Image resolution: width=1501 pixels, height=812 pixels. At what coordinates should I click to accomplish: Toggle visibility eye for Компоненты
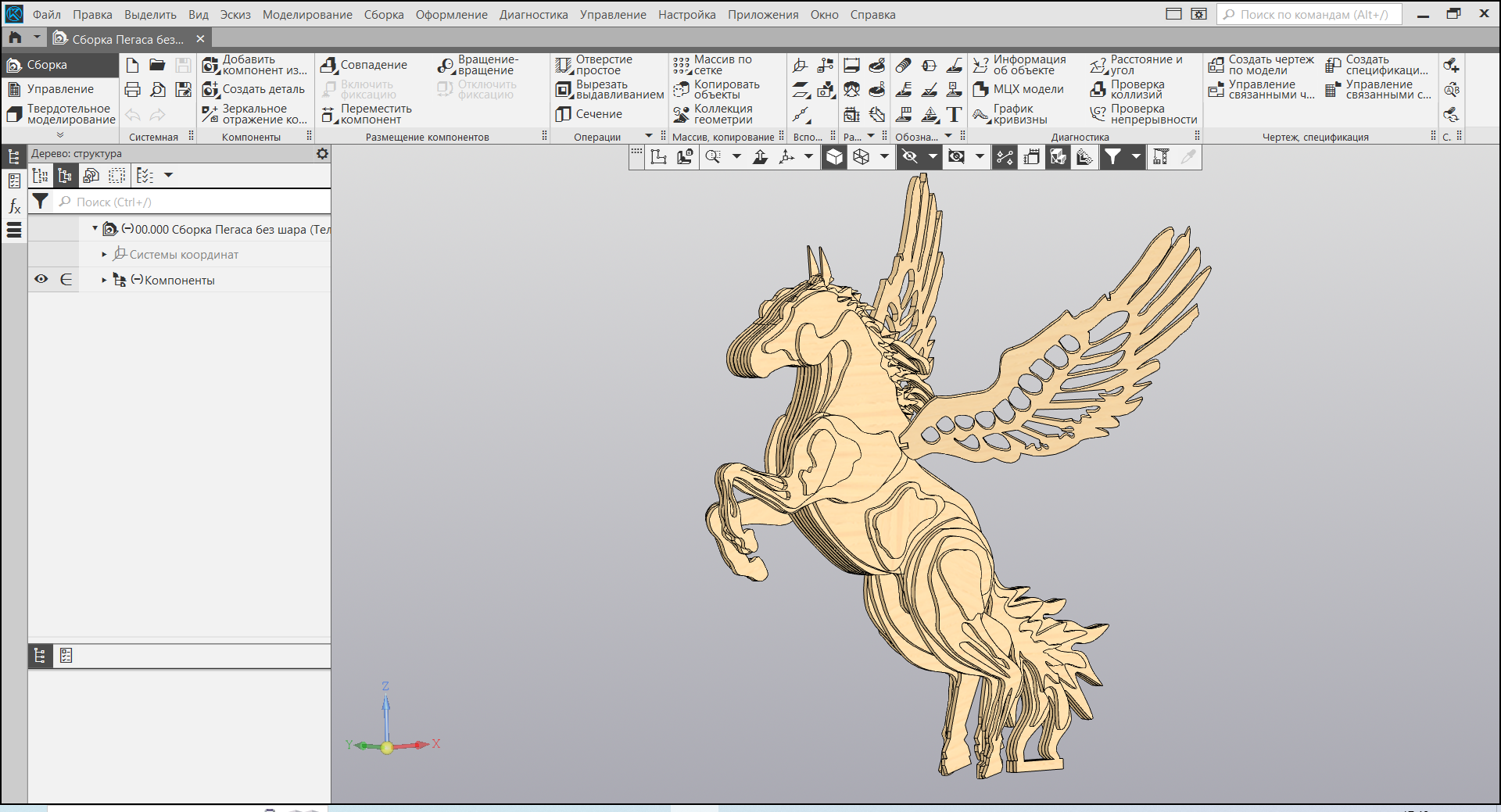click(x=41, y=280)
